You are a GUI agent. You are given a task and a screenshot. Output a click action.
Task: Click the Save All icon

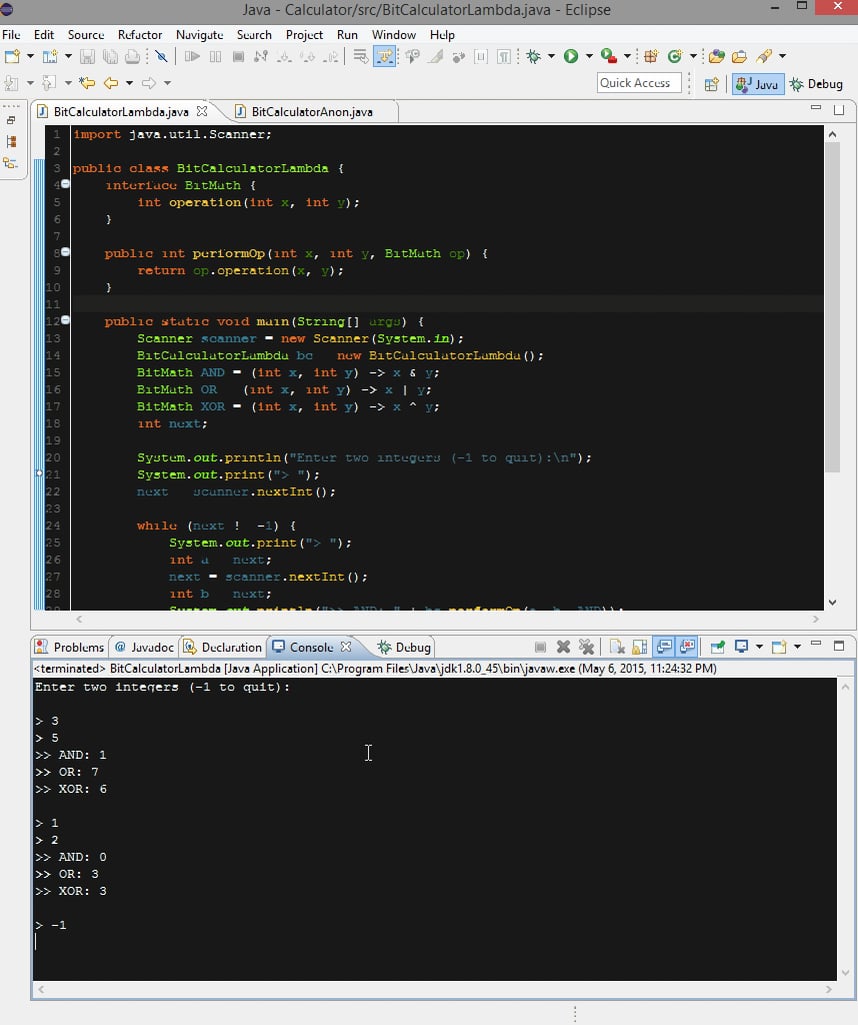tap(110, 57)
